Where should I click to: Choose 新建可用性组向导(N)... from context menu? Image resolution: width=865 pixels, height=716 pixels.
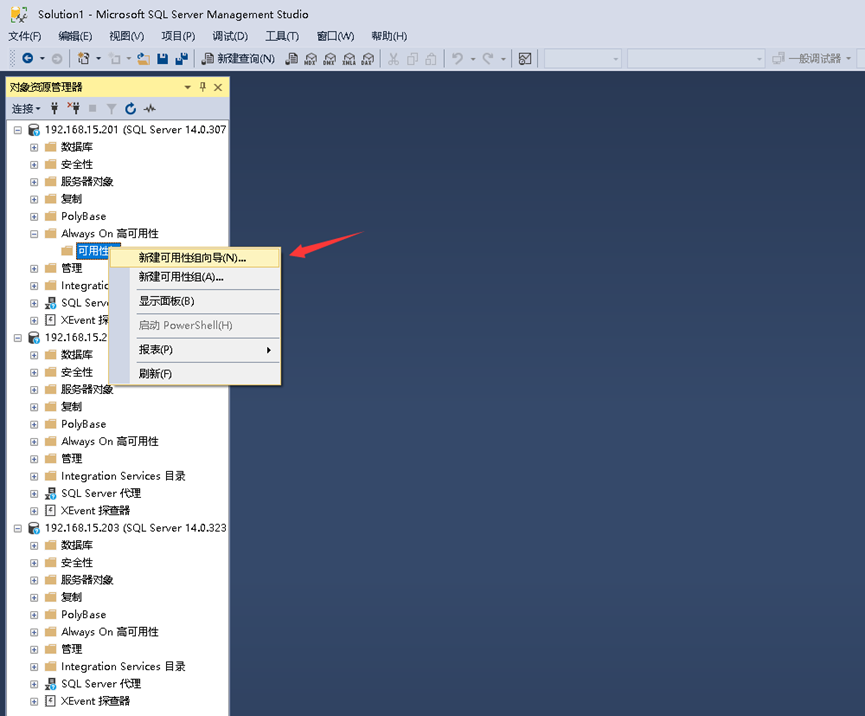[195, 258]
